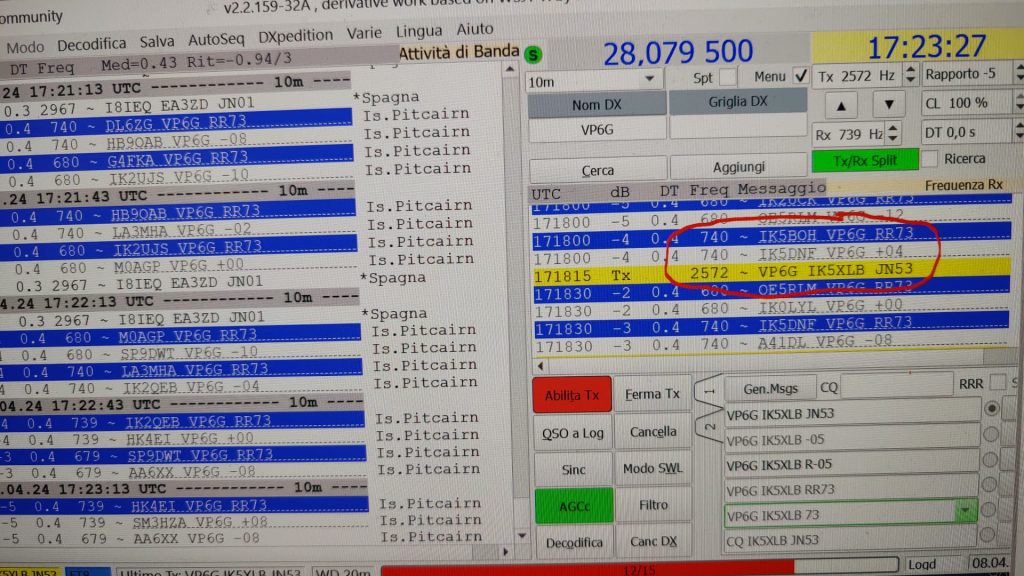Adjust the Rapporto -5 stepper
The width and height of the screenshot is (1024, 576).
(1019, 72)
